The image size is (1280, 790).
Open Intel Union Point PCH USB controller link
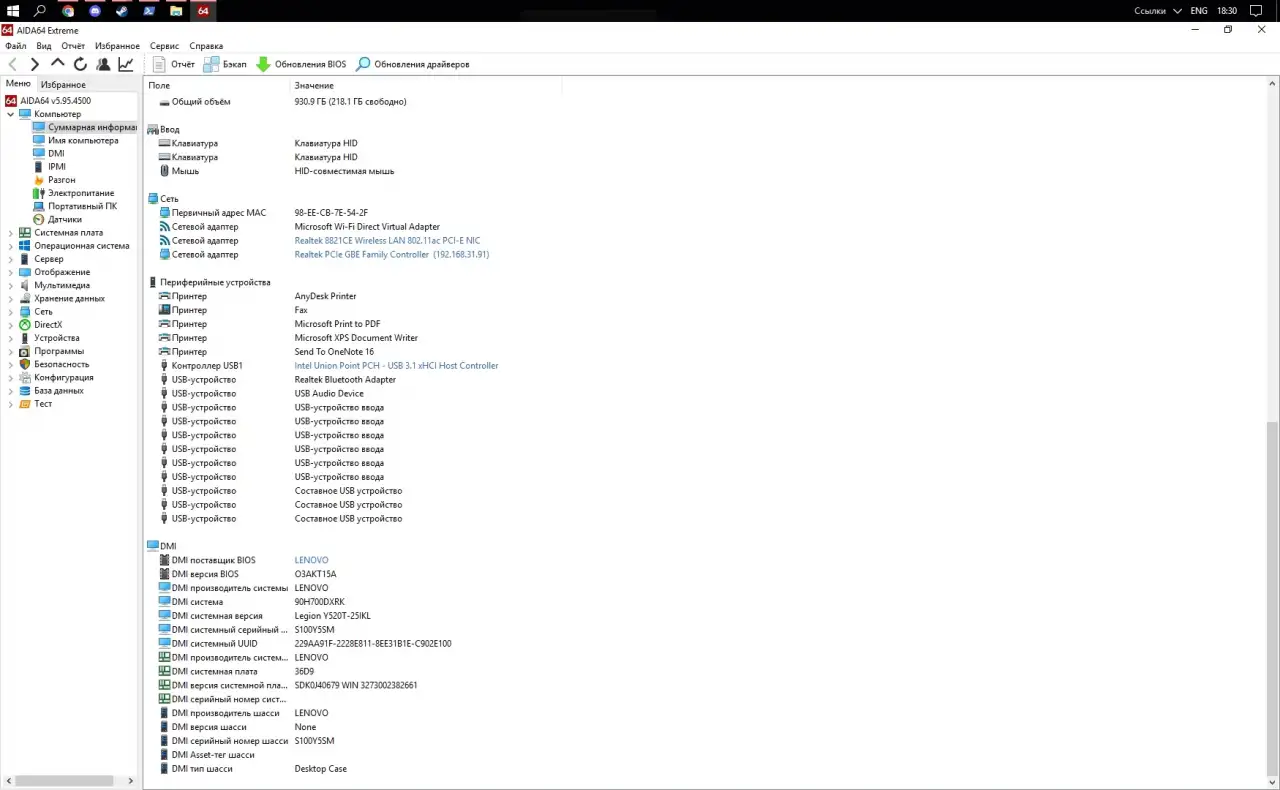tap(396, 366)
